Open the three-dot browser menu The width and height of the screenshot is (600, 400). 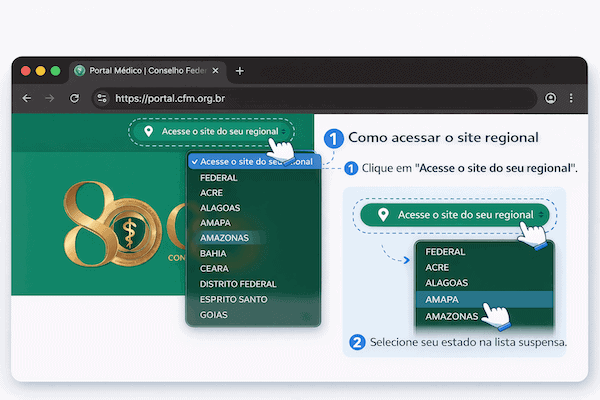coord(571,98)
